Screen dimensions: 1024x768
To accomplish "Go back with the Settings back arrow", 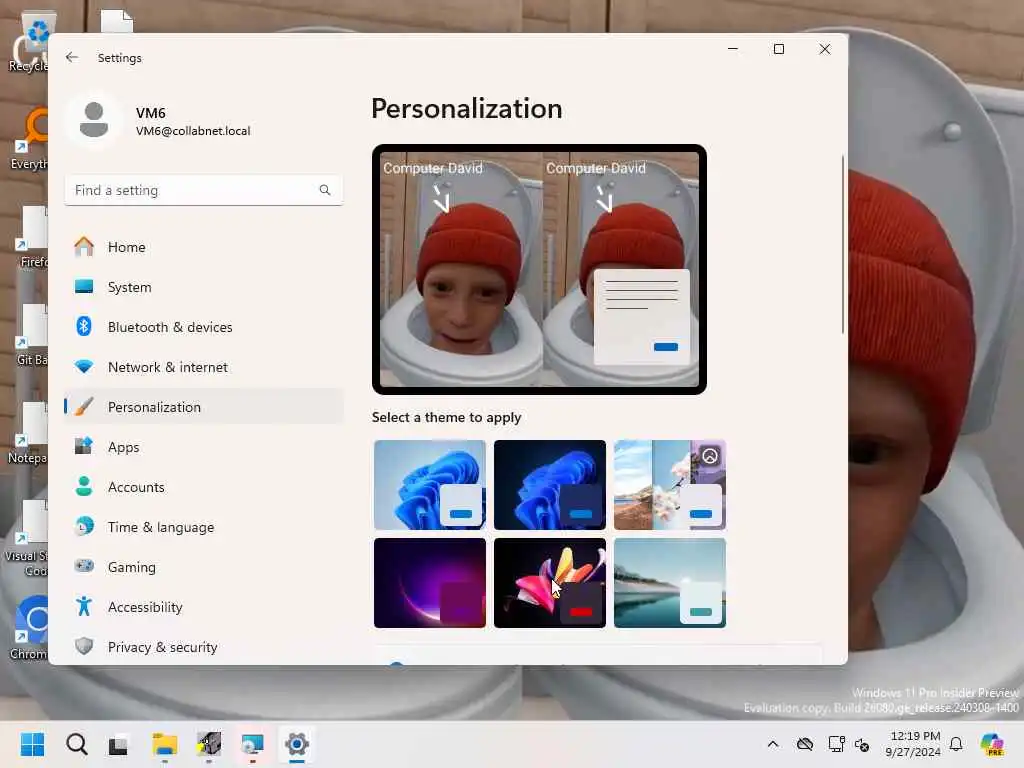I will pyautogui.click(x=72, y=57).
